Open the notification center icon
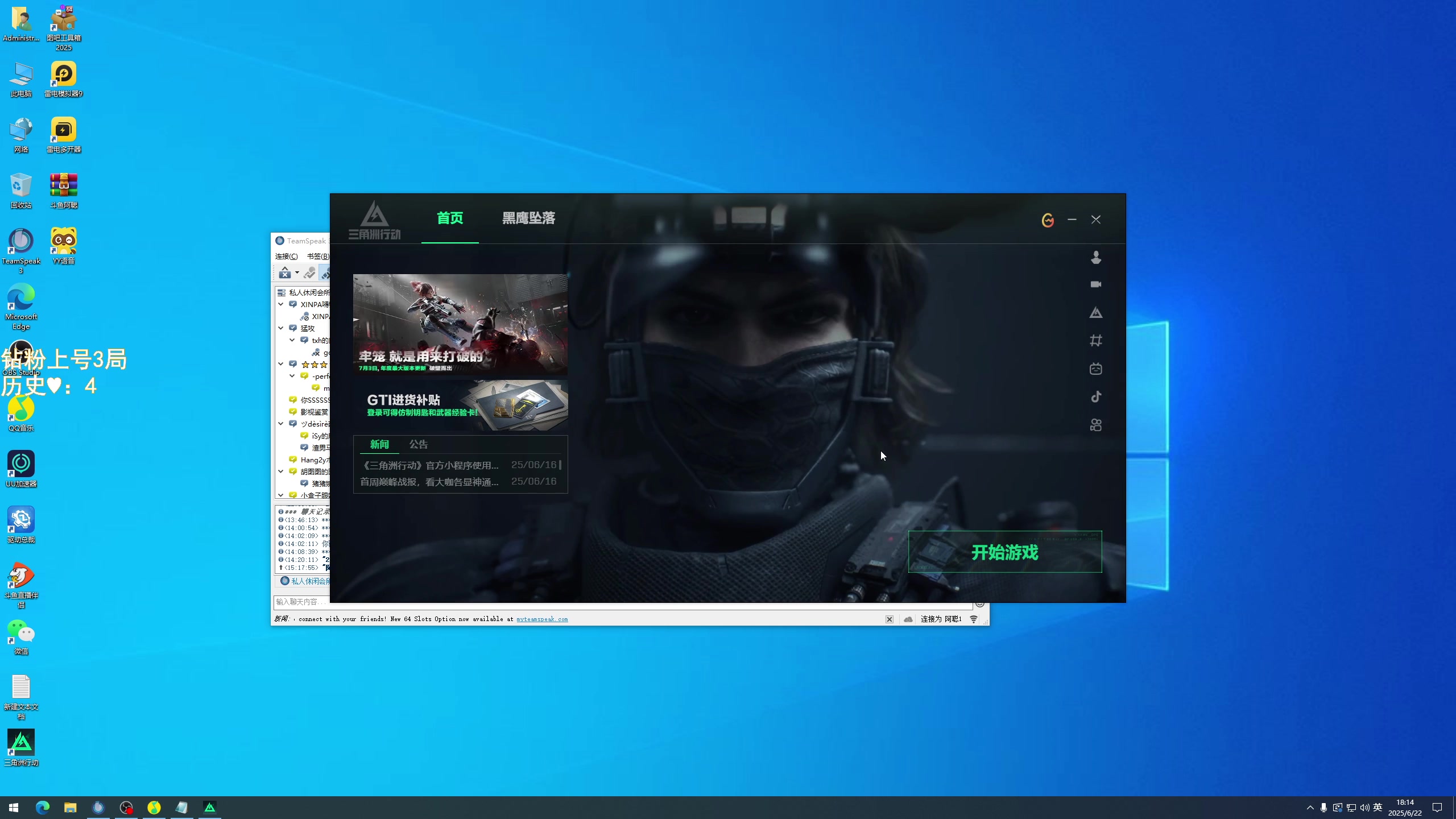This screenshot has height=819, width=1456. click(1437, 808)
